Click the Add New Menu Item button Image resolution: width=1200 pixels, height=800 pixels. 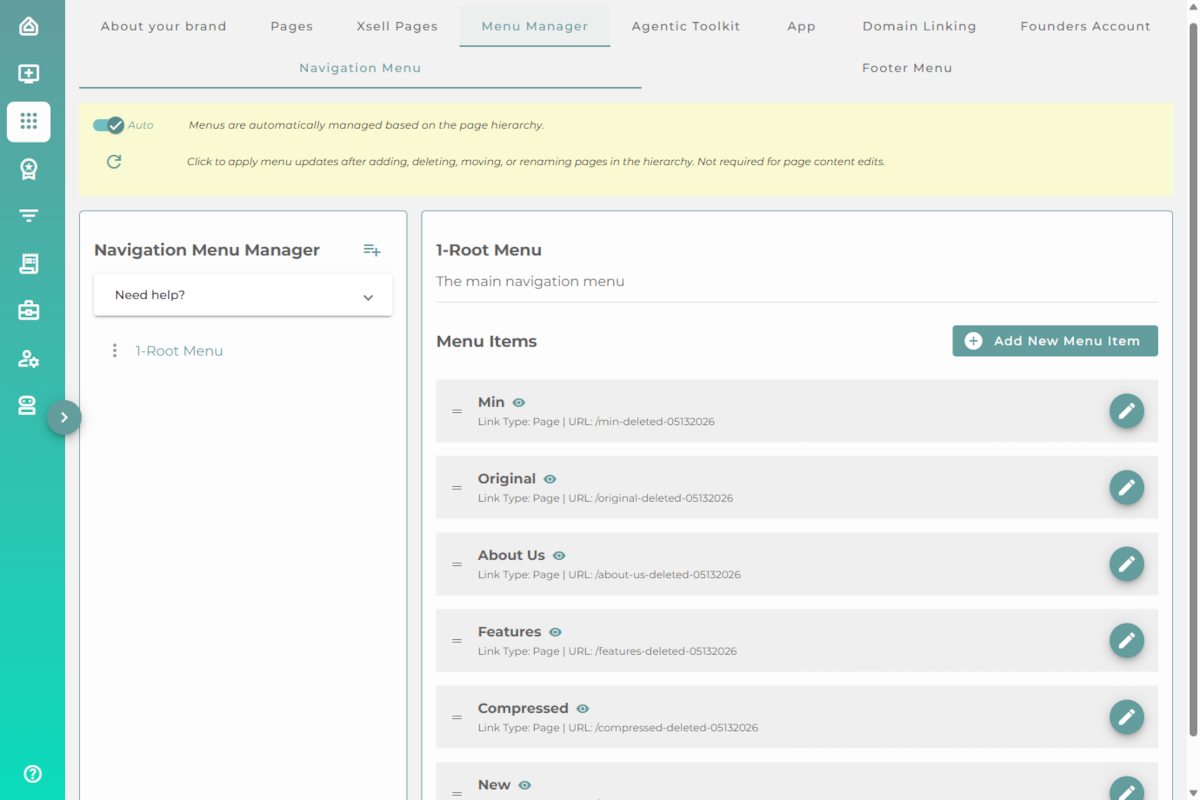[1055, 341]
